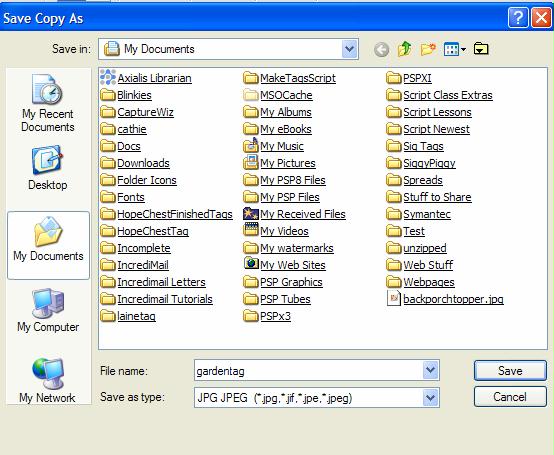The image size is (554, 455).
Task: Open the Save as type dropdown
Action: tap(430, 398)
